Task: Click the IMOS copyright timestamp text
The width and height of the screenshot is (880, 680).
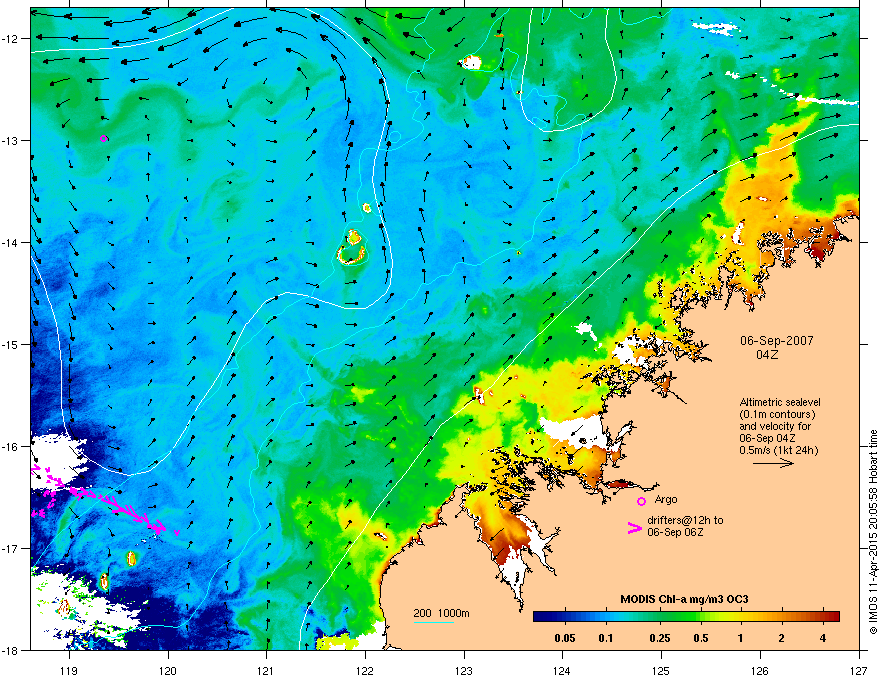Action: click(873, 532)
